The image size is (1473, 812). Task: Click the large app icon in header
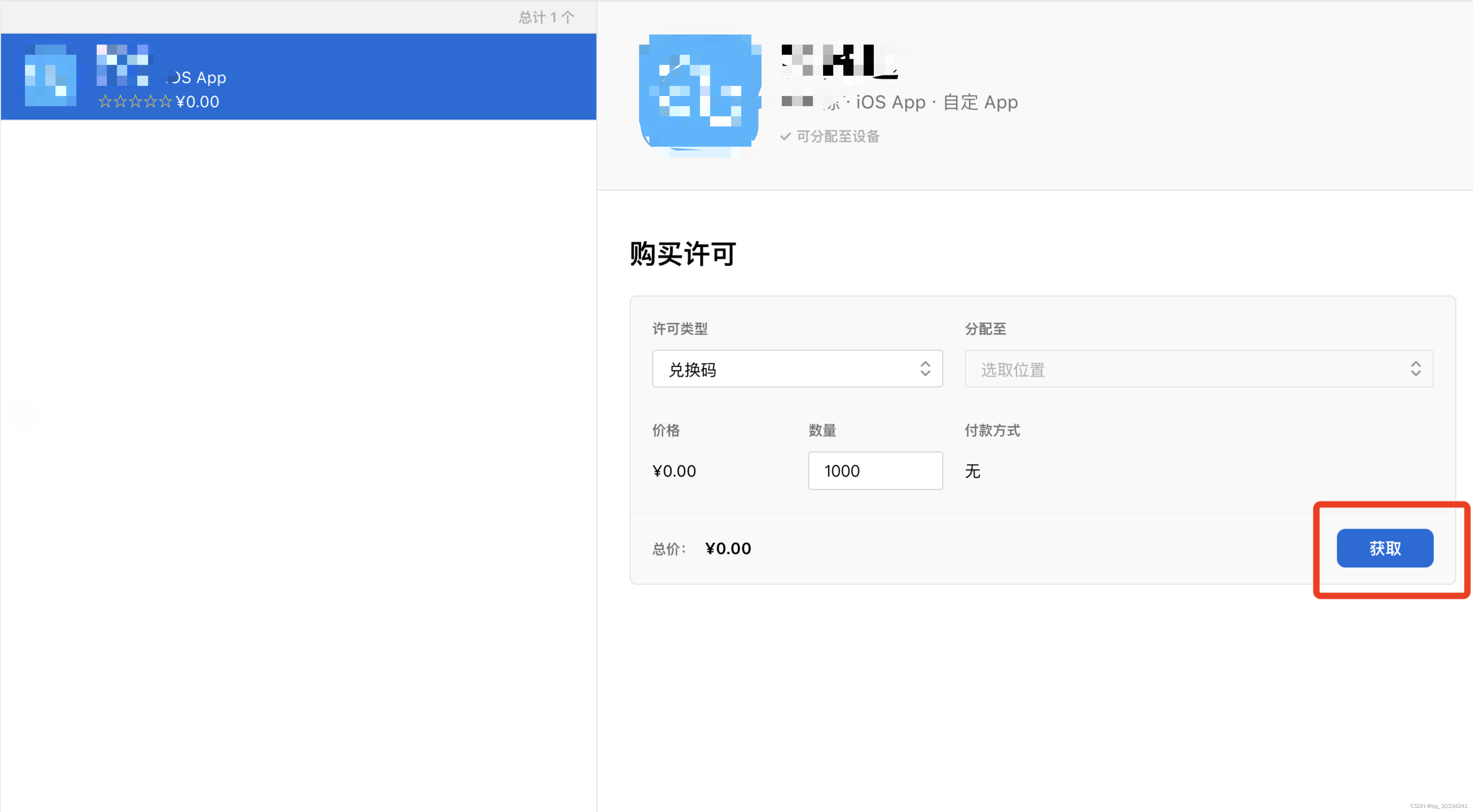coord(699,94)
